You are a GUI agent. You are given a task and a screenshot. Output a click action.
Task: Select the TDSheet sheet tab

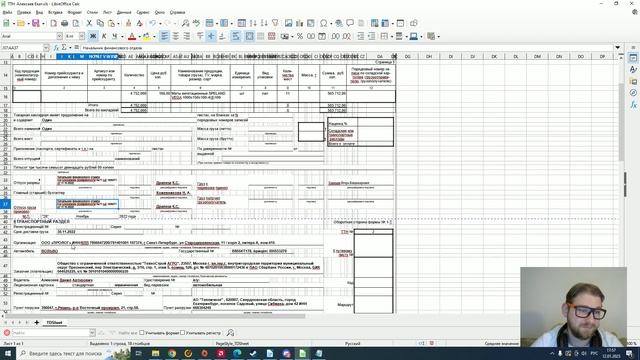54,322
